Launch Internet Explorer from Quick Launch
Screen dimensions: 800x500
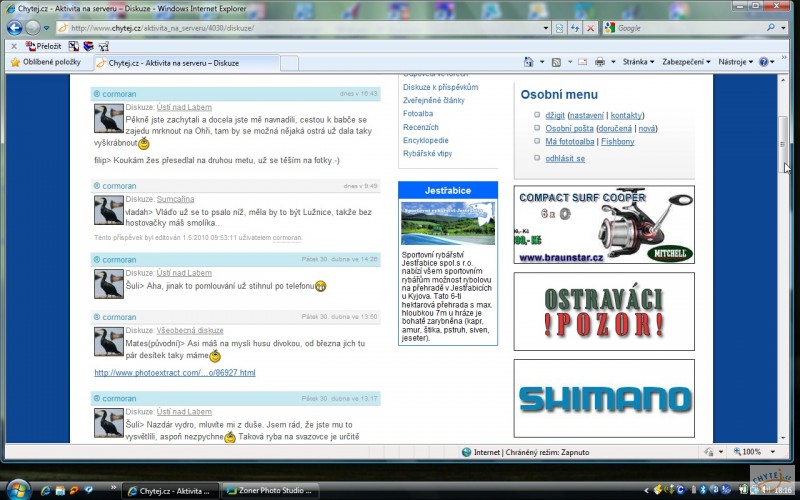45,491
